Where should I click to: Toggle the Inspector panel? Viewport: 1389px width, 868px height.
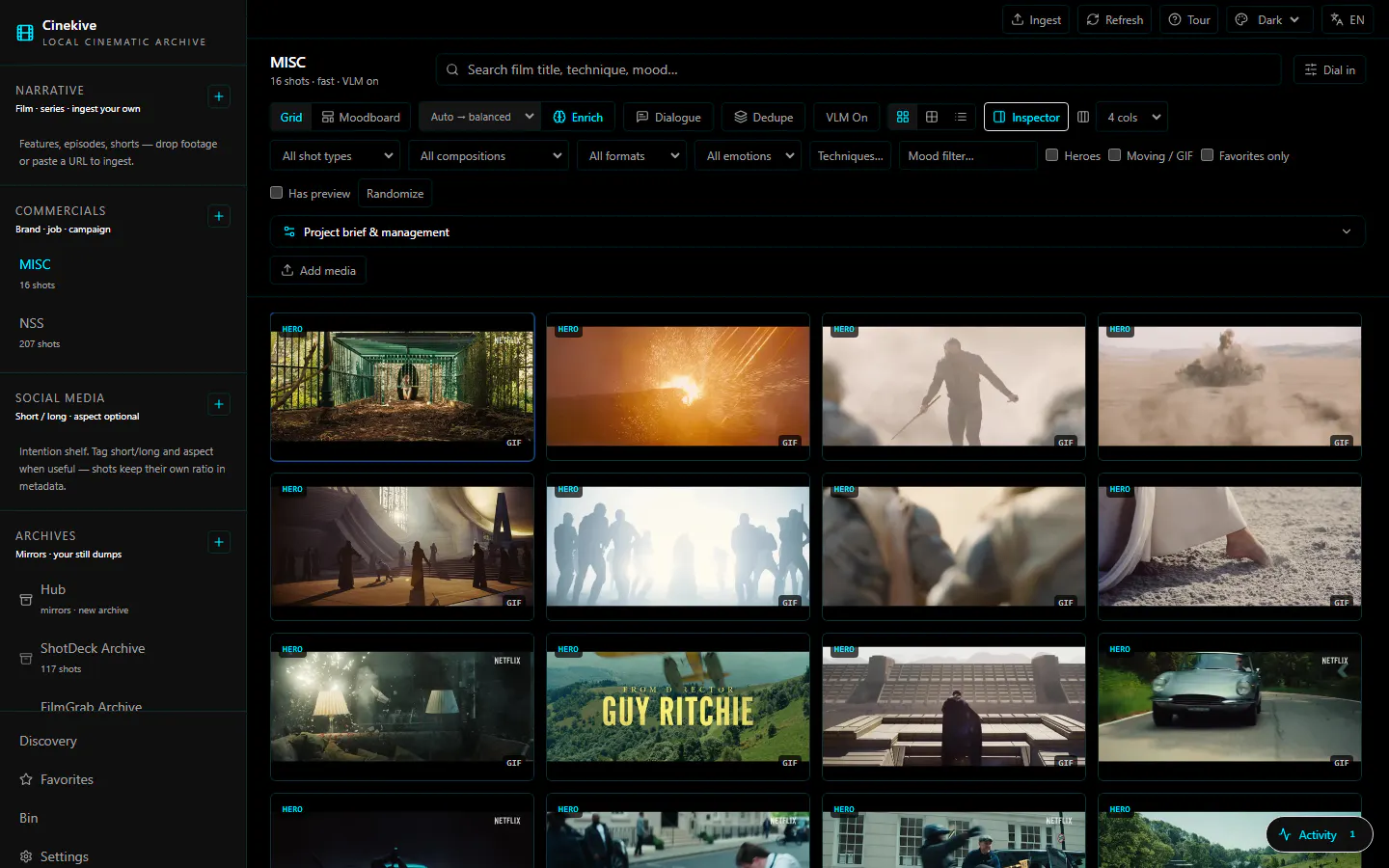point(1026,117)
